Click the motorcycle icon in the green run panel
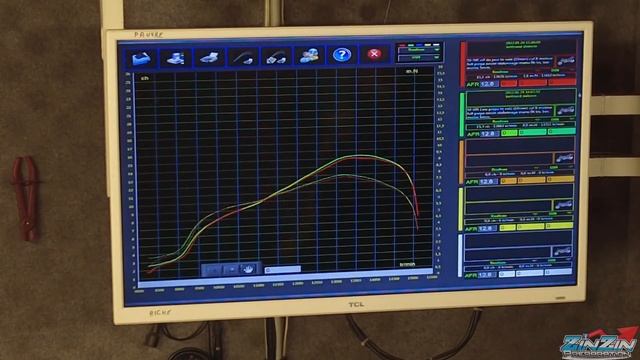Viewport: 640px width, 360px height. coord(566,110)
